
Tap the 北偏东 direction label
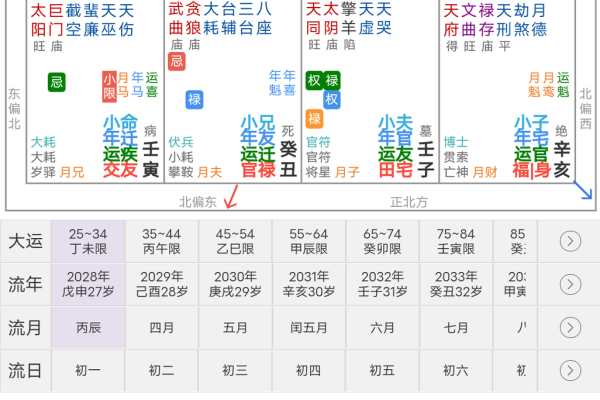[198, 202]
